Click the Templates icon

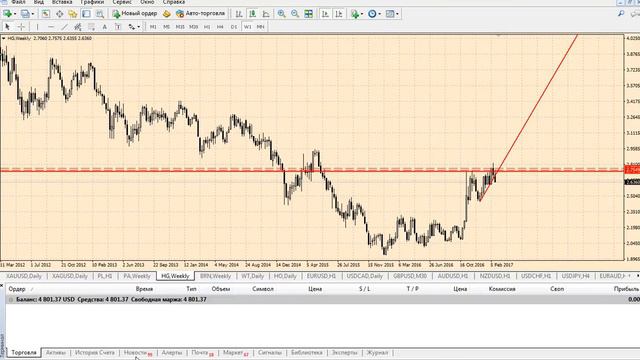point(390,14)
